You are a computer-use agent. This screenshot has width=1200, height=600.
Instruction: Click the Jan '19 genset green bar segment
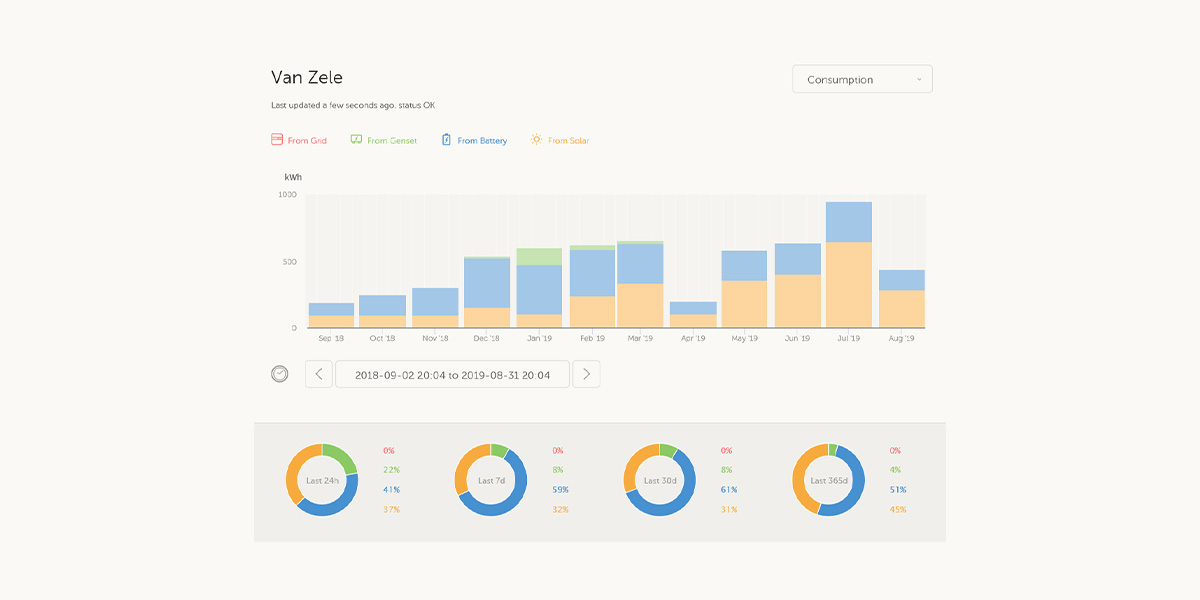(539, 256)
